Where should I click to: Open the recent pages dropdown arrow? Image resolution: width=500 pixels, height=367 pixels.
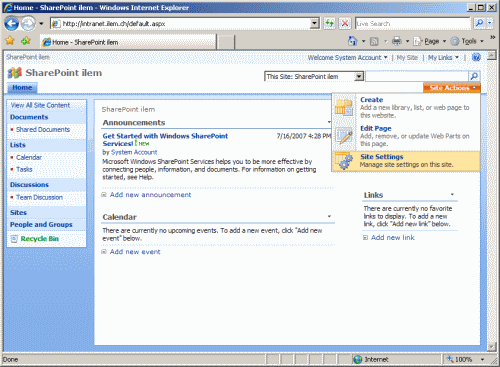coord(41,24)
